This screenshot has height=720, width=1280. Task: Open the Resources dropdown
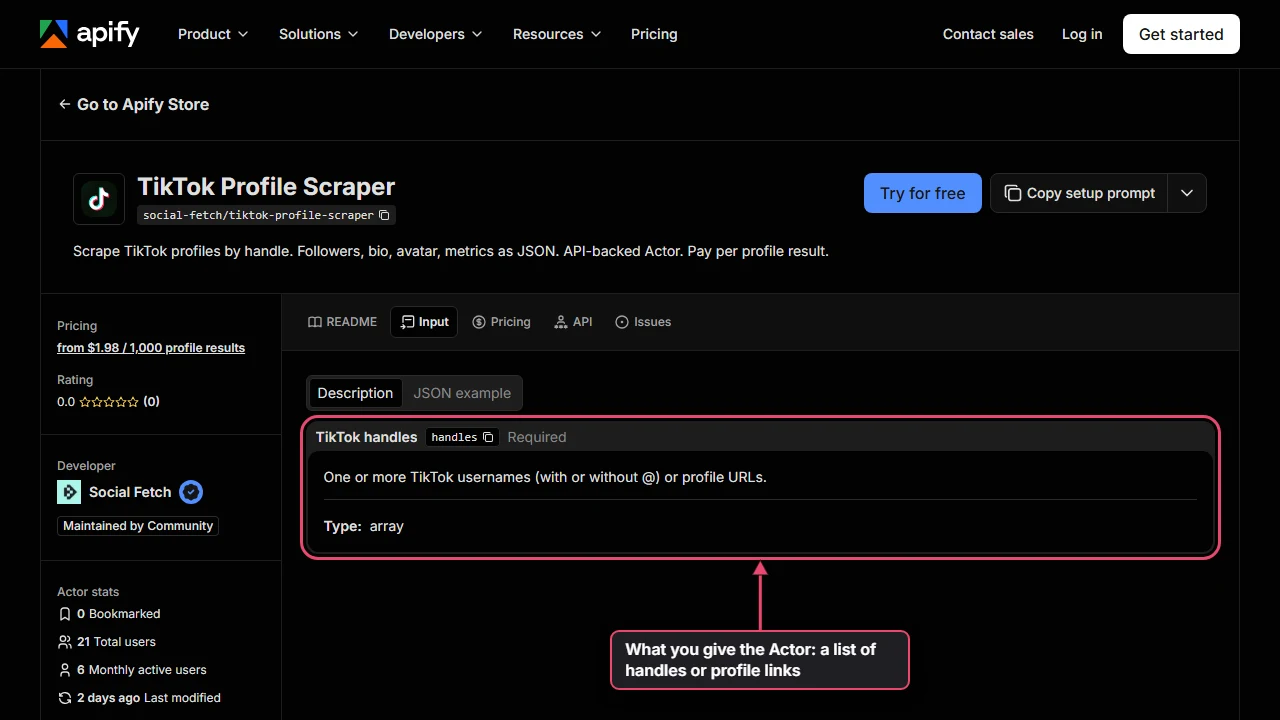click(557, 34)
